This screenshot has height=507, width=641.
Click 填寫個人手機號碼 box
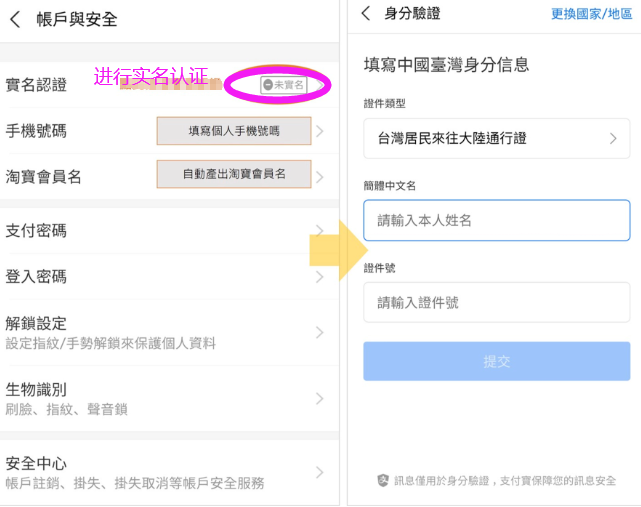[234, 131]
